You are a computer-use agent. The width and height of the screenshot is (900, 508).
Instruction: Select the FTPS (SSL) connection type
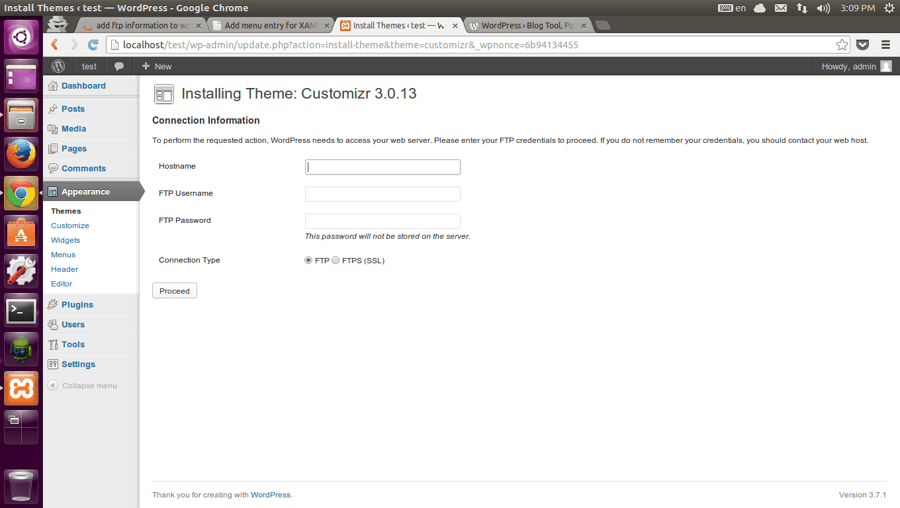tap(336, 260)
